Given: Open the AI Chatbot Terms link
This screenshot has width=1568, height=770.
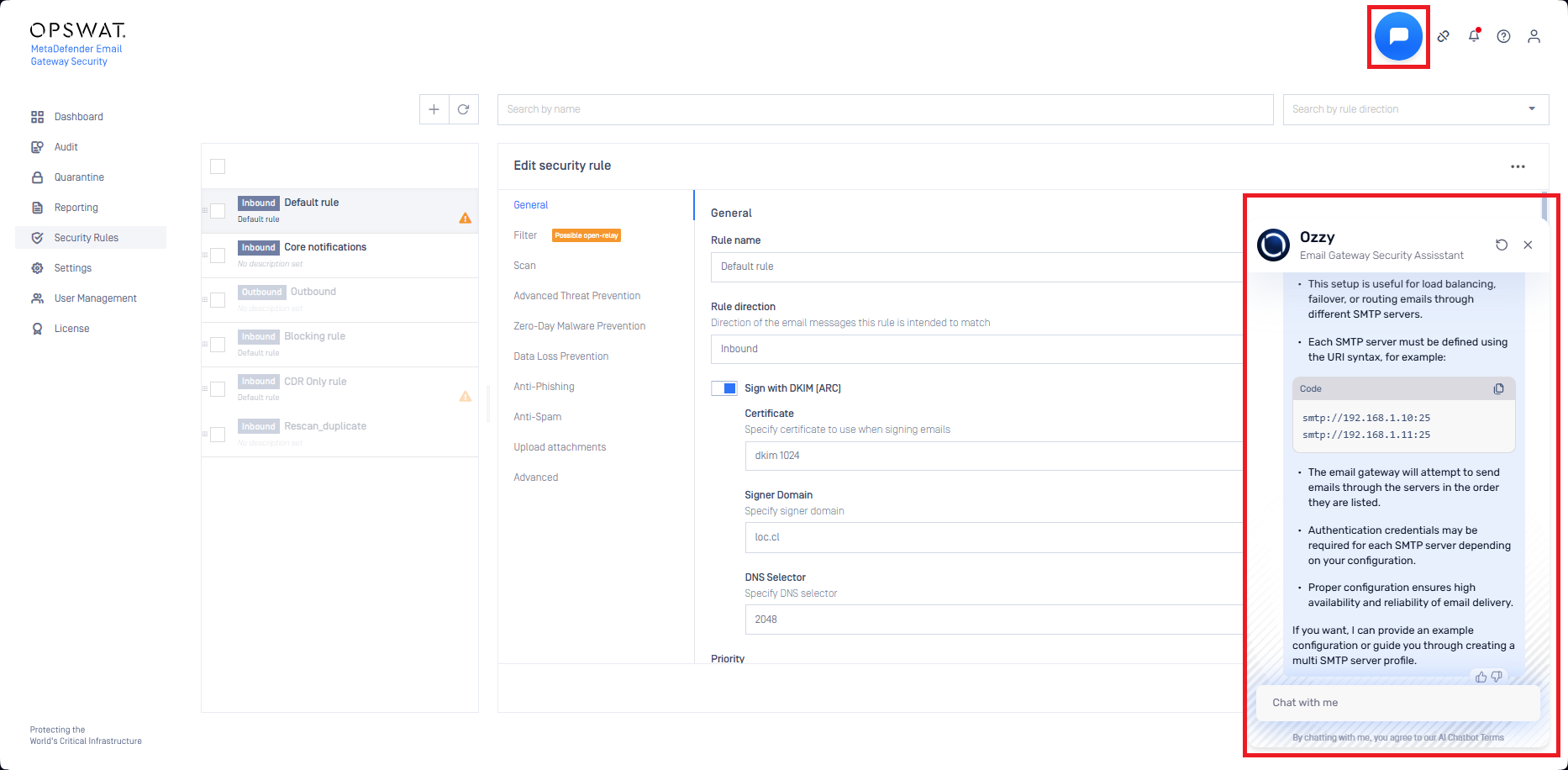Looking at the screenshot, I should pos(1471,738).
